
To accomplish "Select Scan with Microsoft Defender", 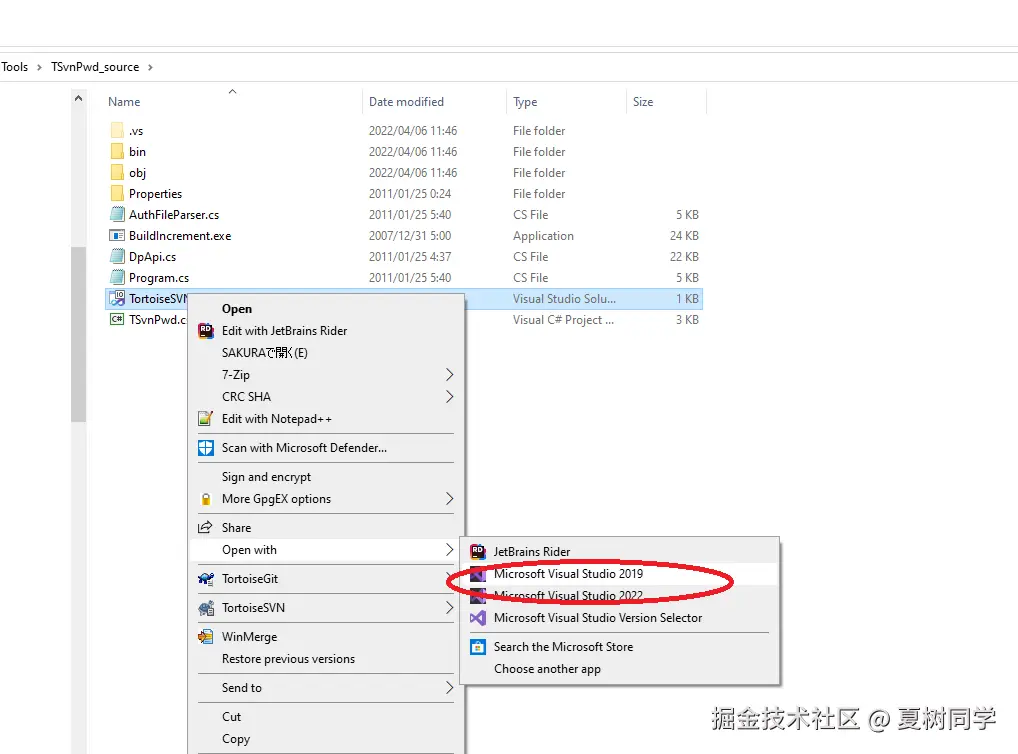I will tap(304, 448).
